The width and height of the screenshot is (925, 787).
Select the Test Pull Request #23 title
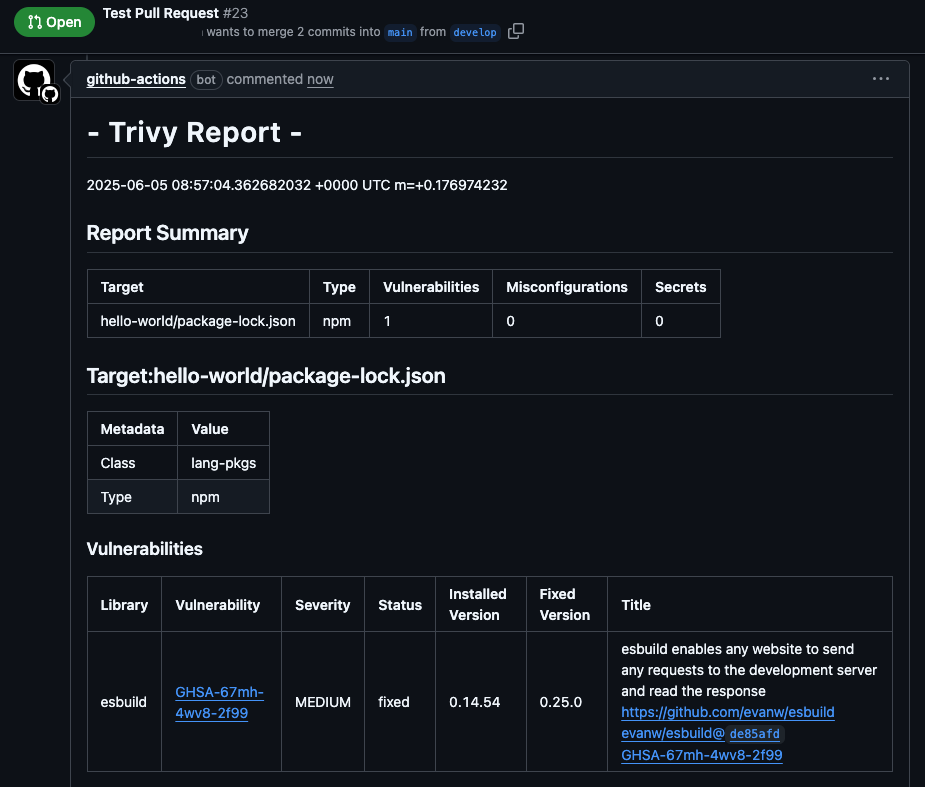(175, 13)
